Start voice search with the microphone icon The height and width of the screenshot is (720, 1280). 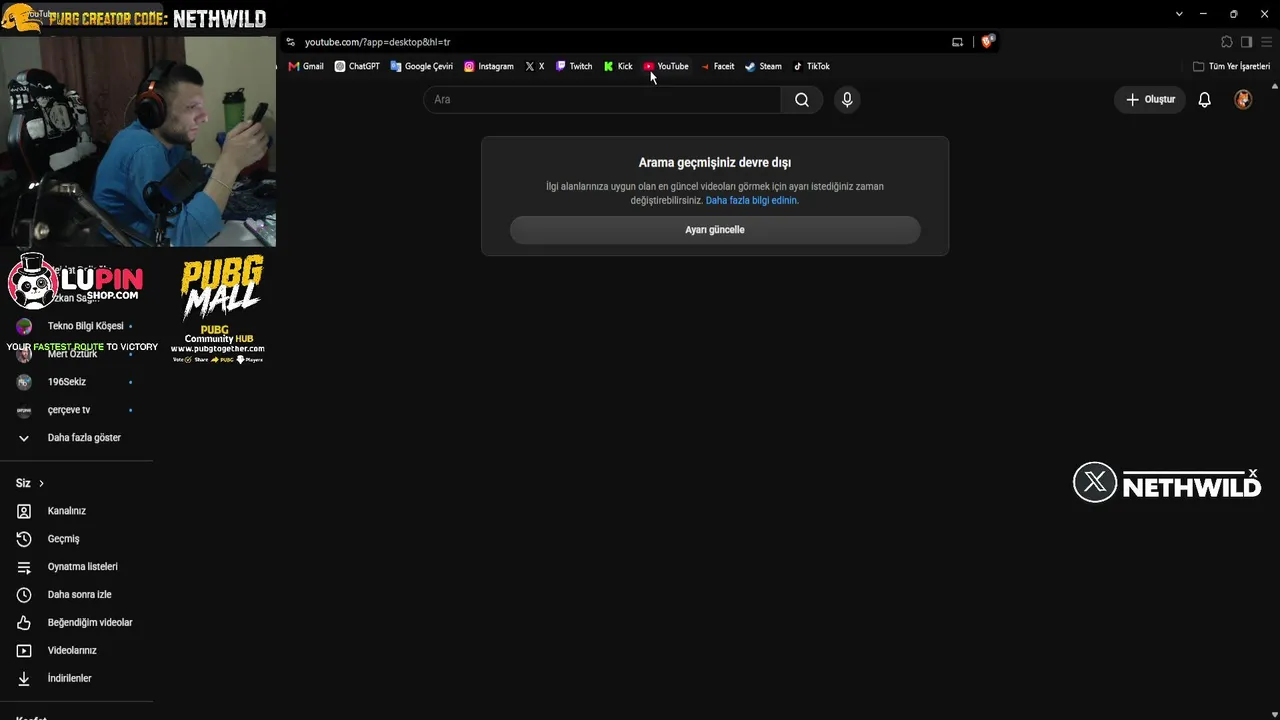pyautogui.click(x=847, y=100)
